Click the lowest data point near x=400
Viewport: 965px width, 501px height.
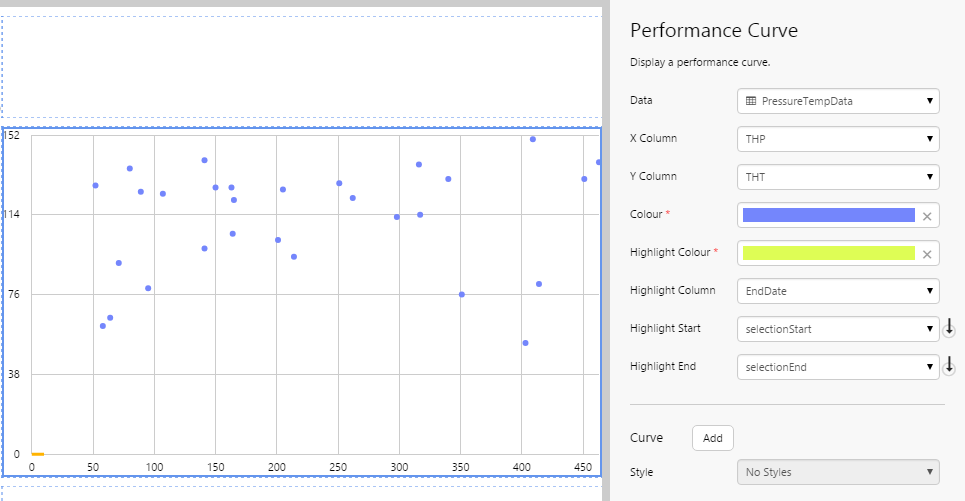tap(525, 343)
